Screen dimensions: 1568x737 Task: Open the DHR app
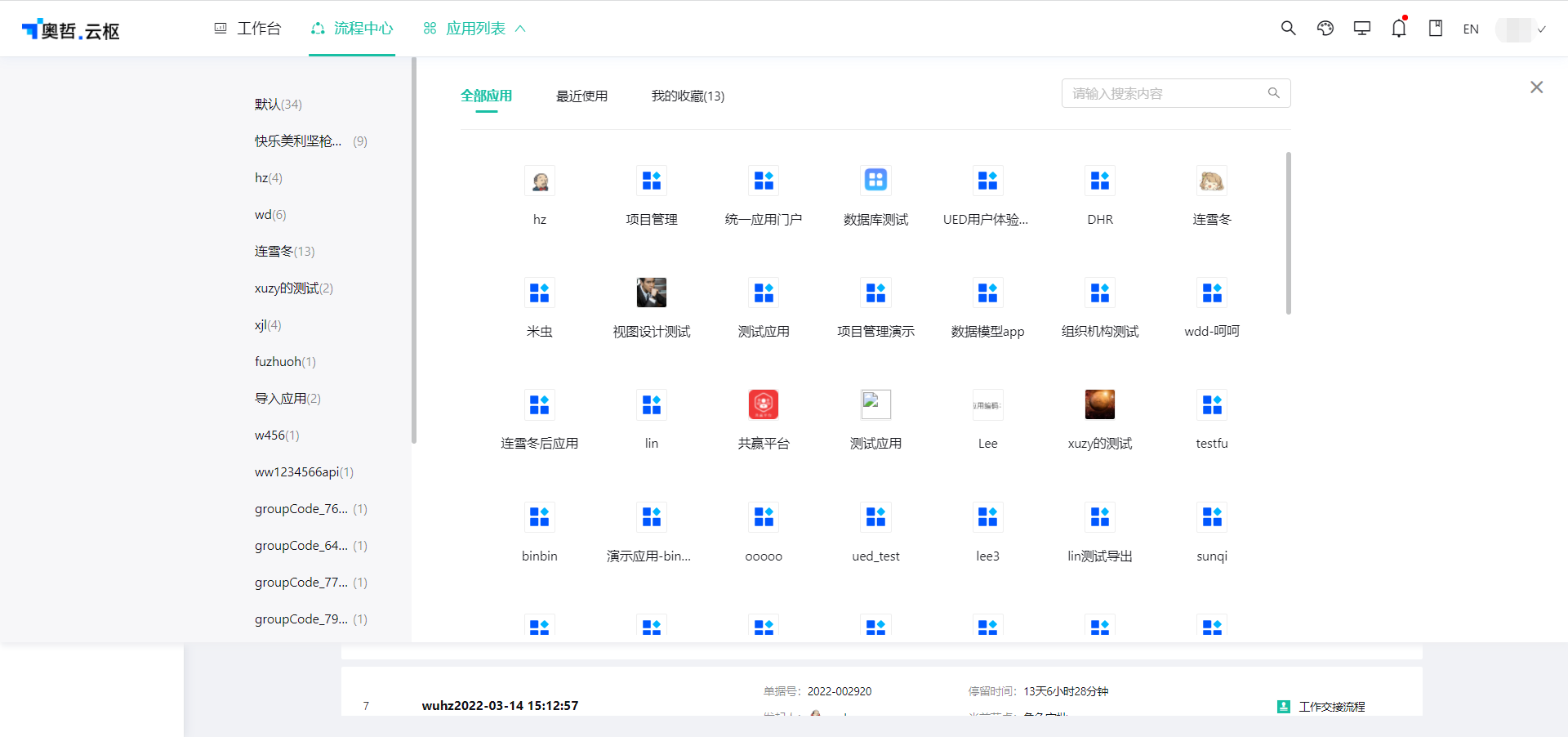[x=1100, y=181]
